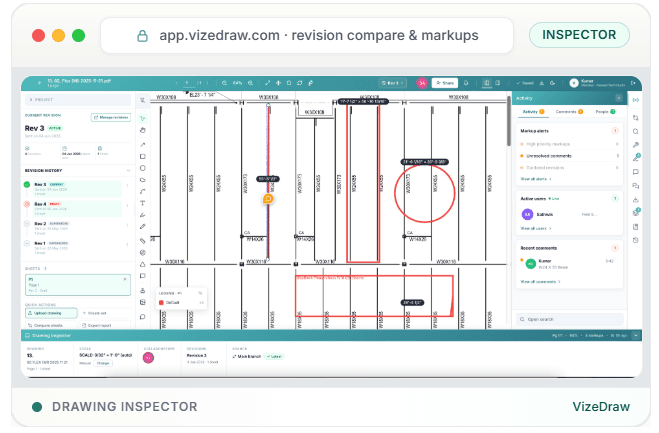
Task: Collapse the Revision History section
Action: [x=128, y=171]
